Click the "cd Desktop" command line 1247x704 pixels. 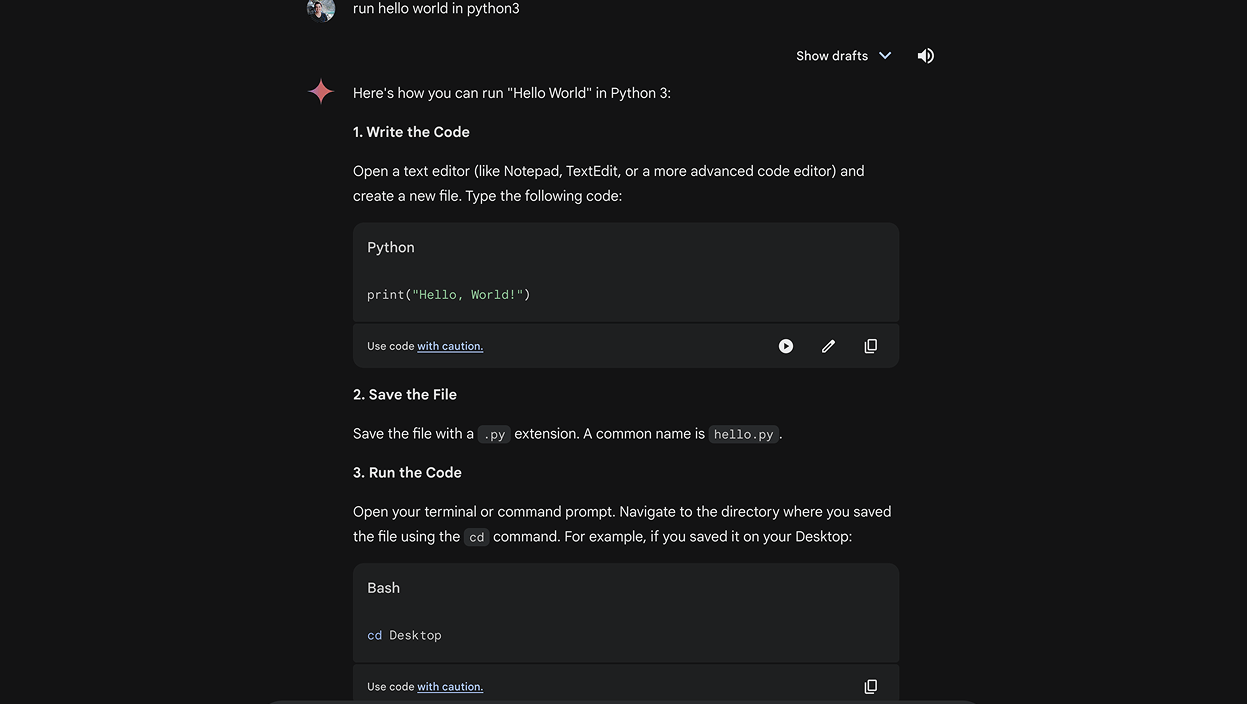(x=404, y=636)
